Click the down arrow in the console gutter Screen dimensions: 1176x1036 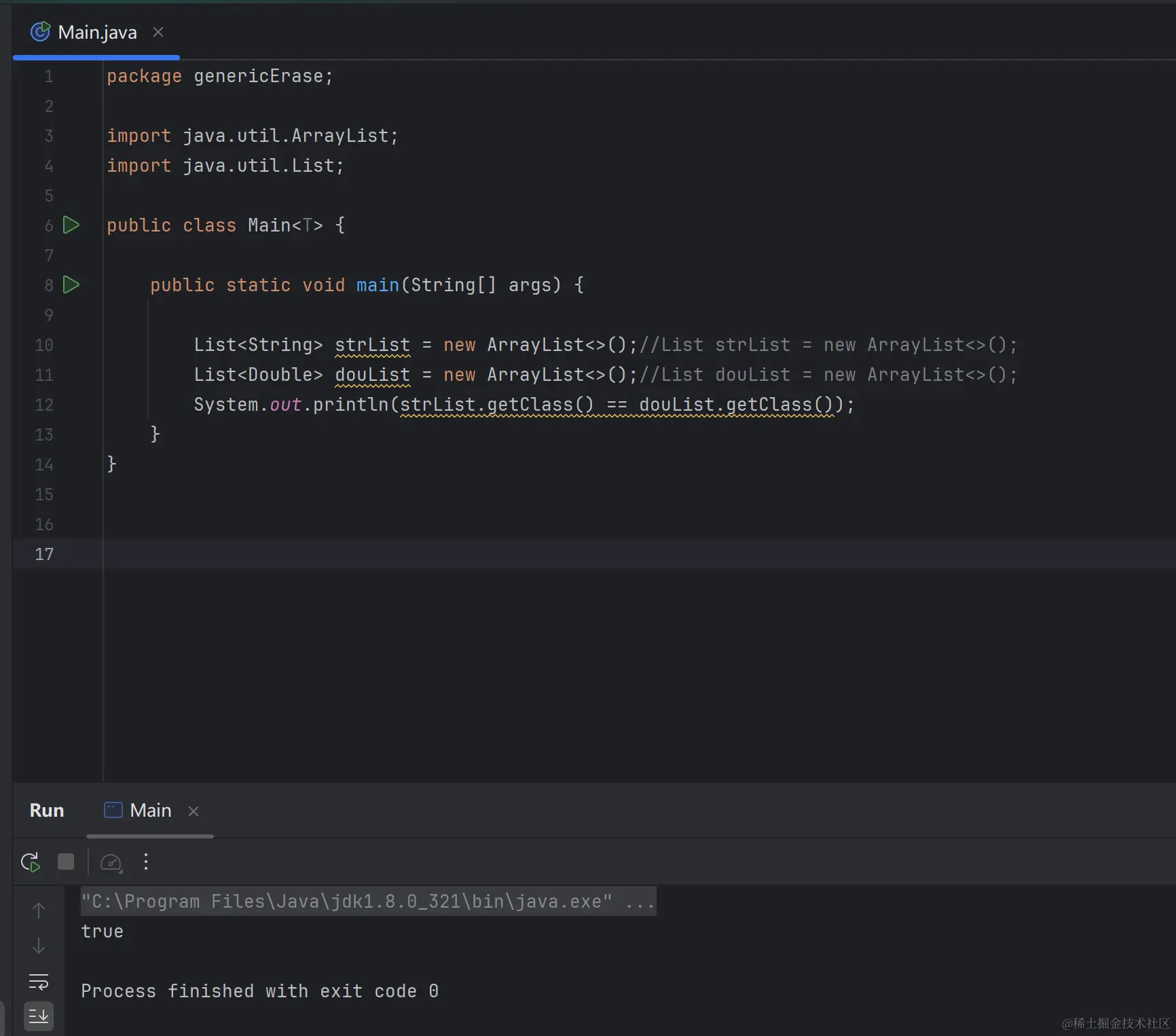click(39, 946)
